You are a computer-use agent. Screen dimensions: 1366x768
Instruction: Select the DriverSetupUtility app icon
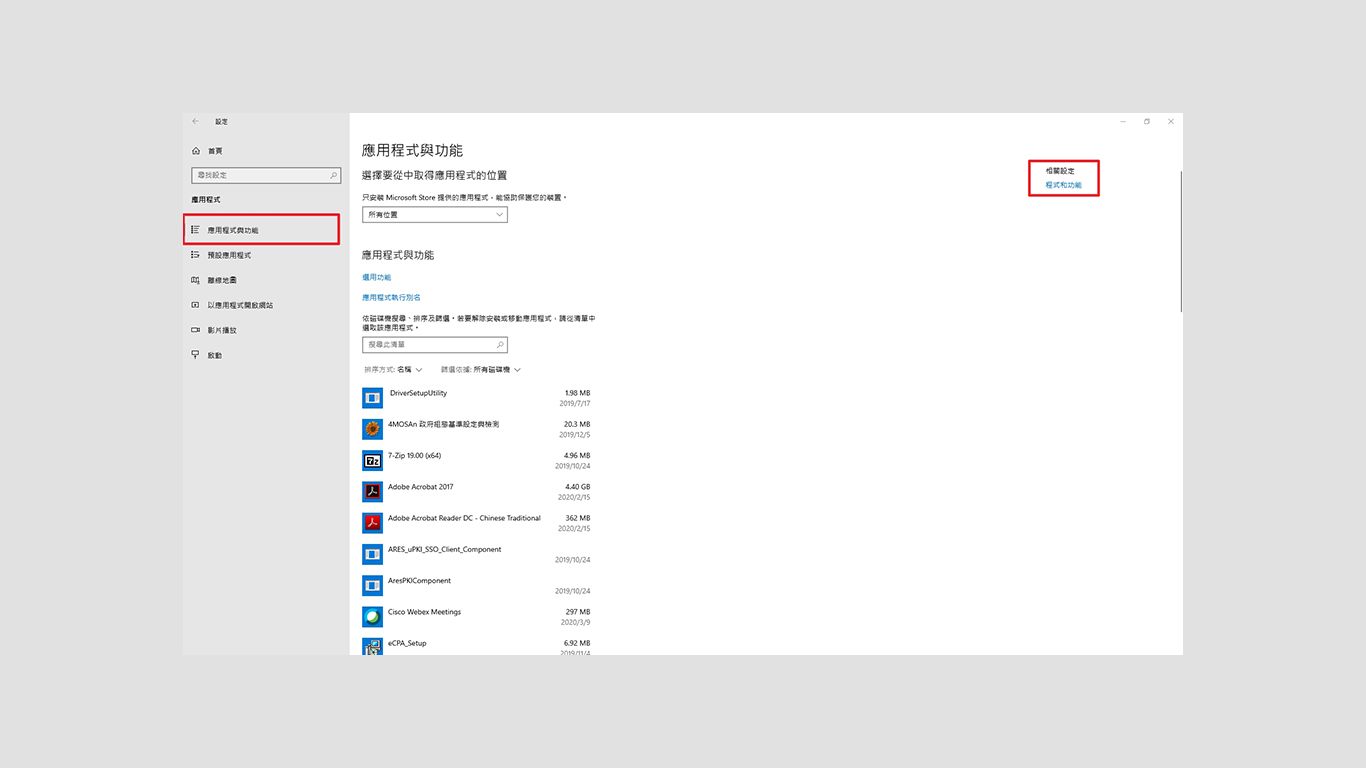tap(372, 397)
